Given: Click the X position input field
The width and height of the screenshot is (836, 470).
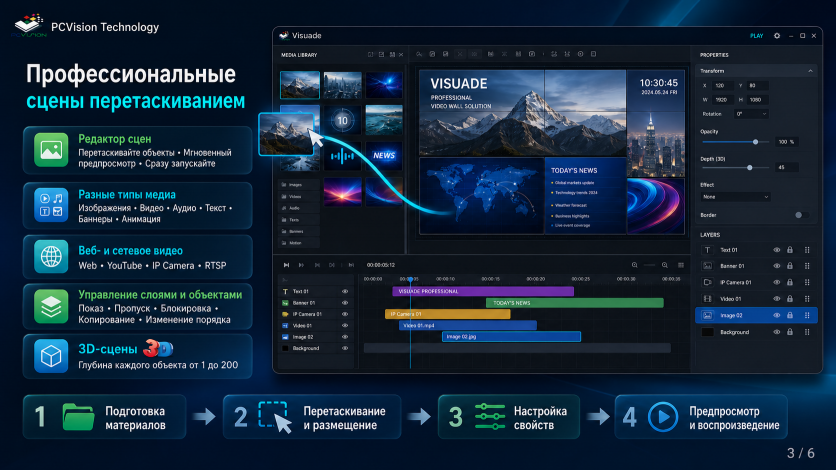Looking at the screenshot, I should click(722, 85).
